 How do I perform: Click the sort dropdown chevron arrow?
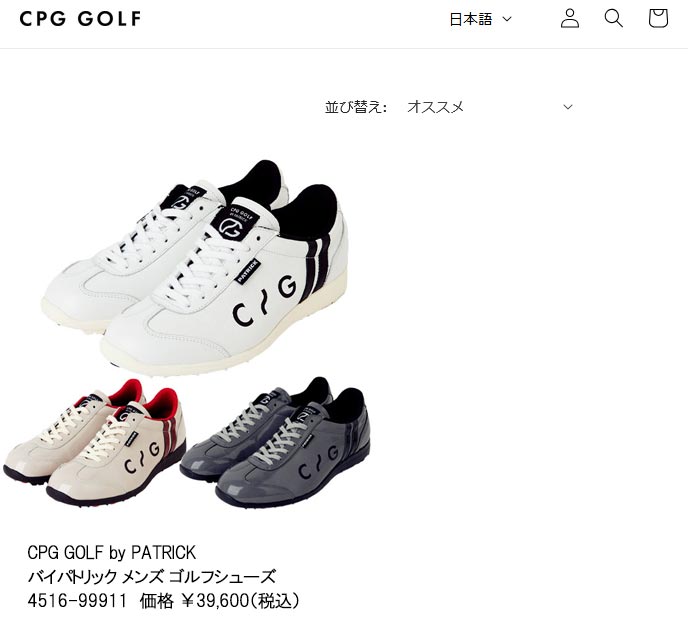point(568,107)
